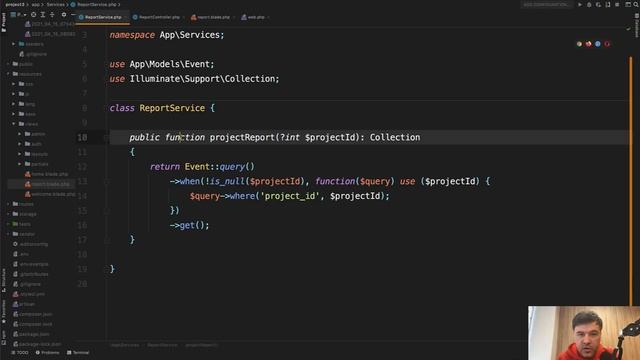Open Database tool window on right edge
Screen dimensions: 640x360
(x=637, y=25)
